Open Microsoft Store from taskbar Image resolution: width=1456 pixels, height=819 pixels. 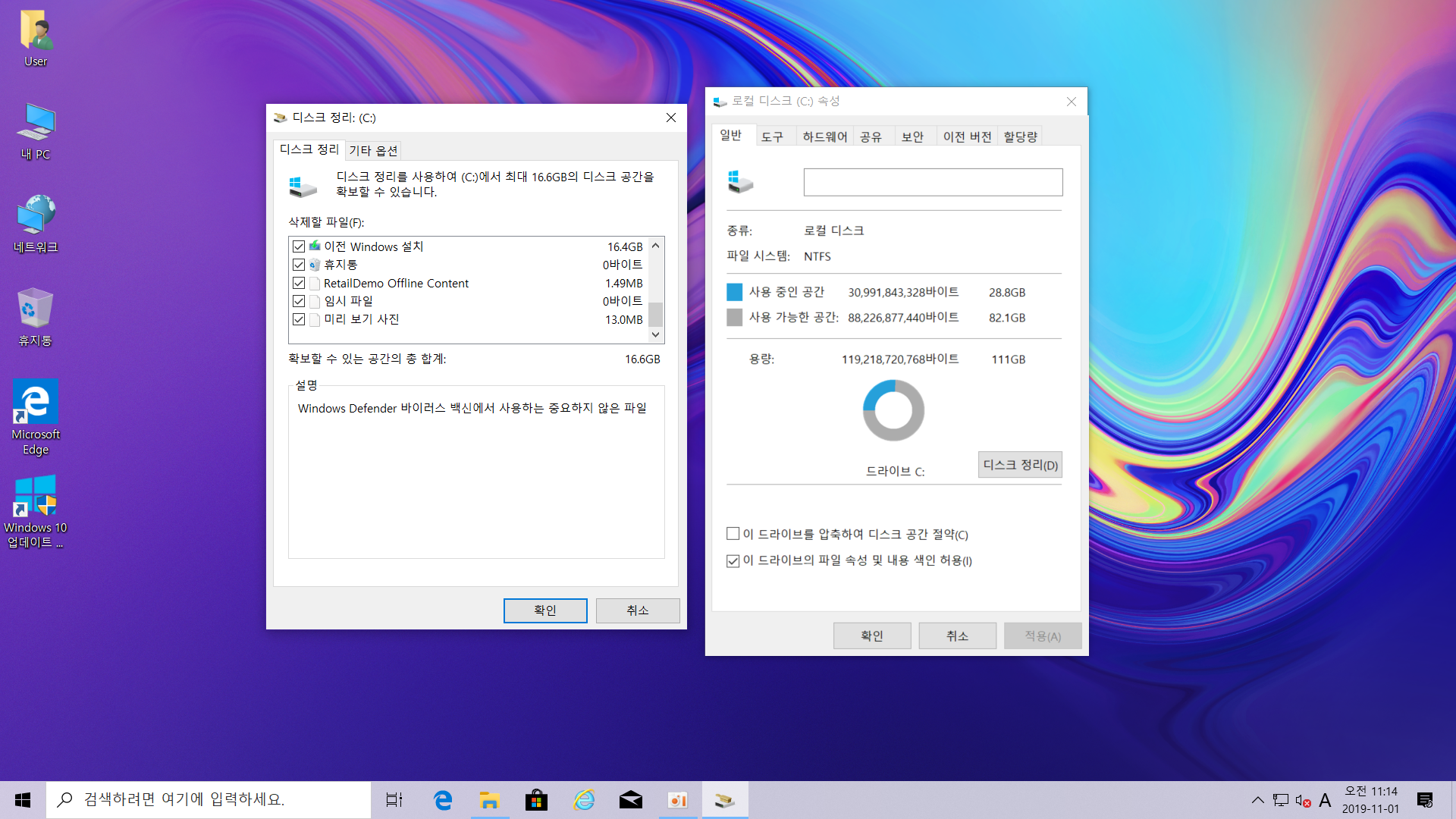point(536,800)
